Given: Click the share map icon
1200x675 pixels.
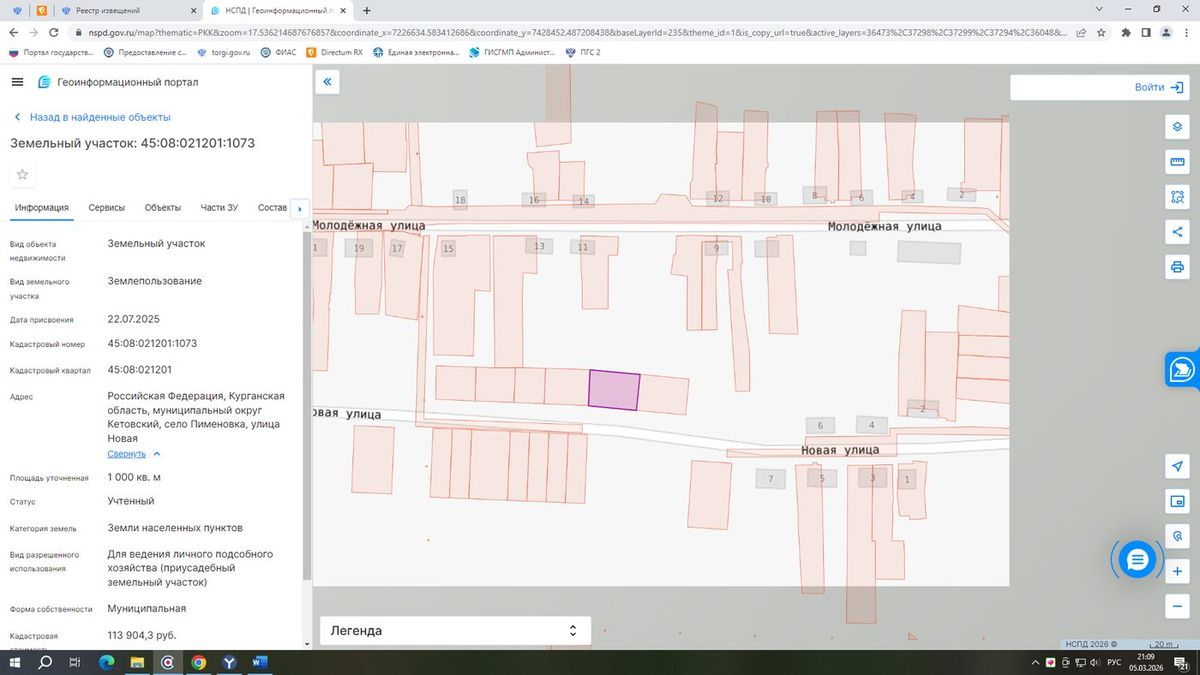Looking at the screenshot, I should (x=1177, y=232).
